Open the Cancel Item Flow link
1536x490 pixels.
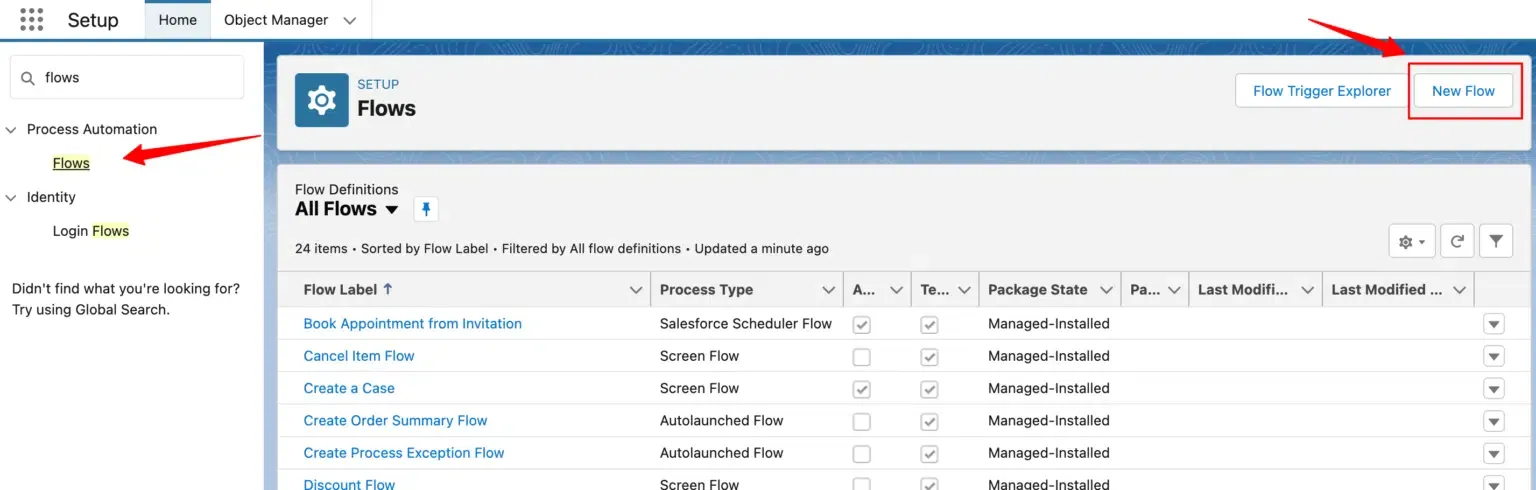point(359,356)
